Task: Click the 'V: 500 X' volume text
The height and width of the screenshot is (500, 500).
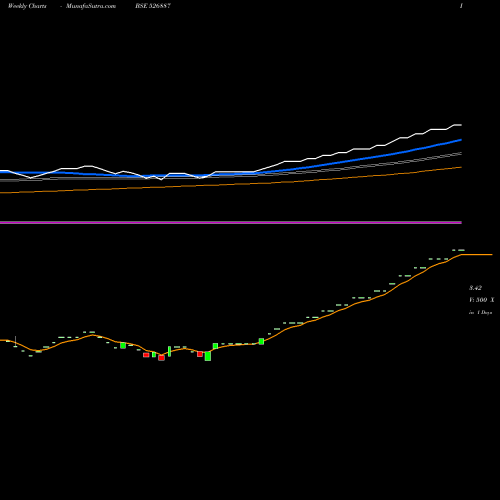Action: click(482, 300)
